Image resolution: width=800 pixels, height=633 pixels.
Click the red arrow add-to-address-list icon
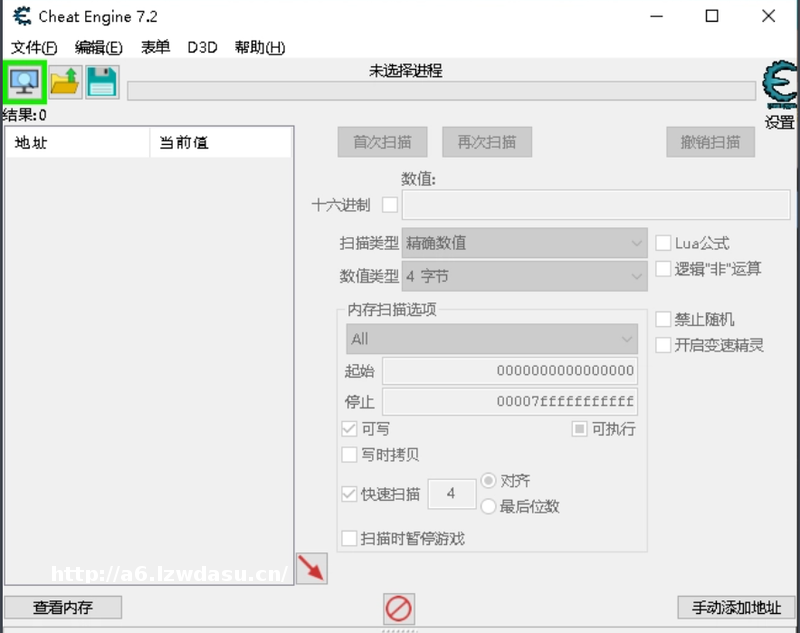tap(312, 569)
